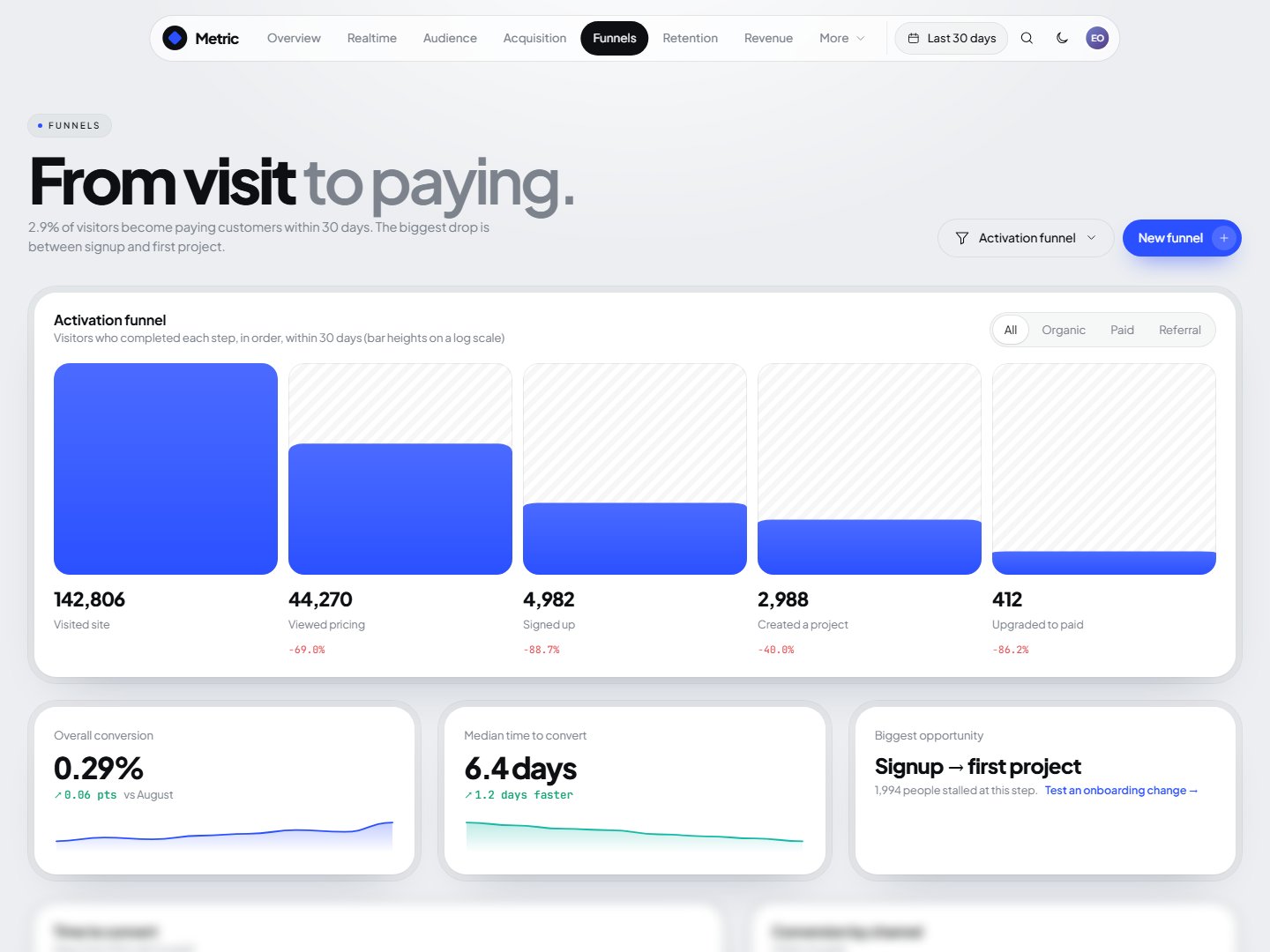Image resolution: width=1270 pixels, height=952 pixels.
Task: Click the Signed up funnel bar
Action: (635, 539)
